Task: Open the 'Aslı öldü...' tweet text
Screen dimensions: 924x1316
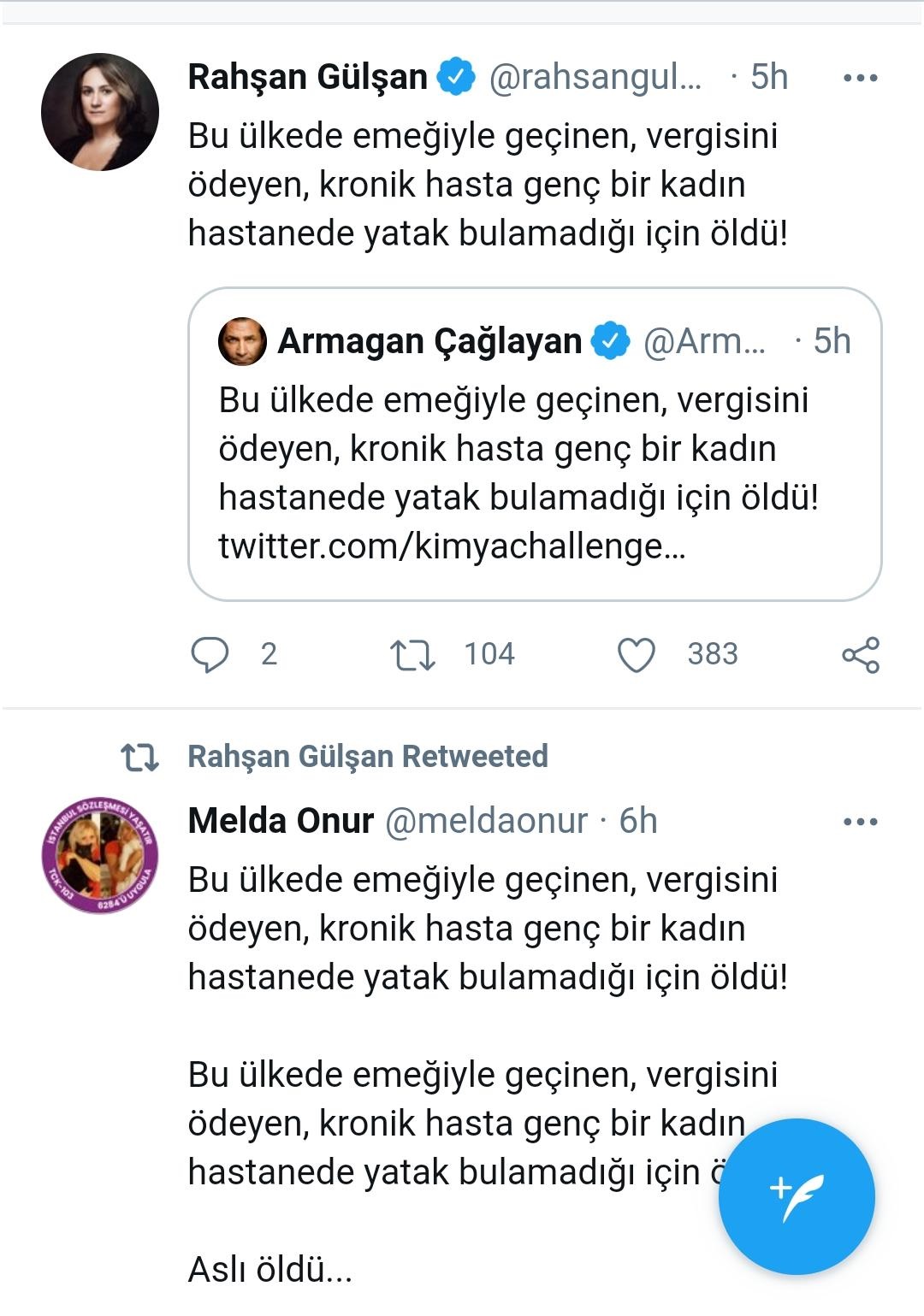Action: [270, 1270]
